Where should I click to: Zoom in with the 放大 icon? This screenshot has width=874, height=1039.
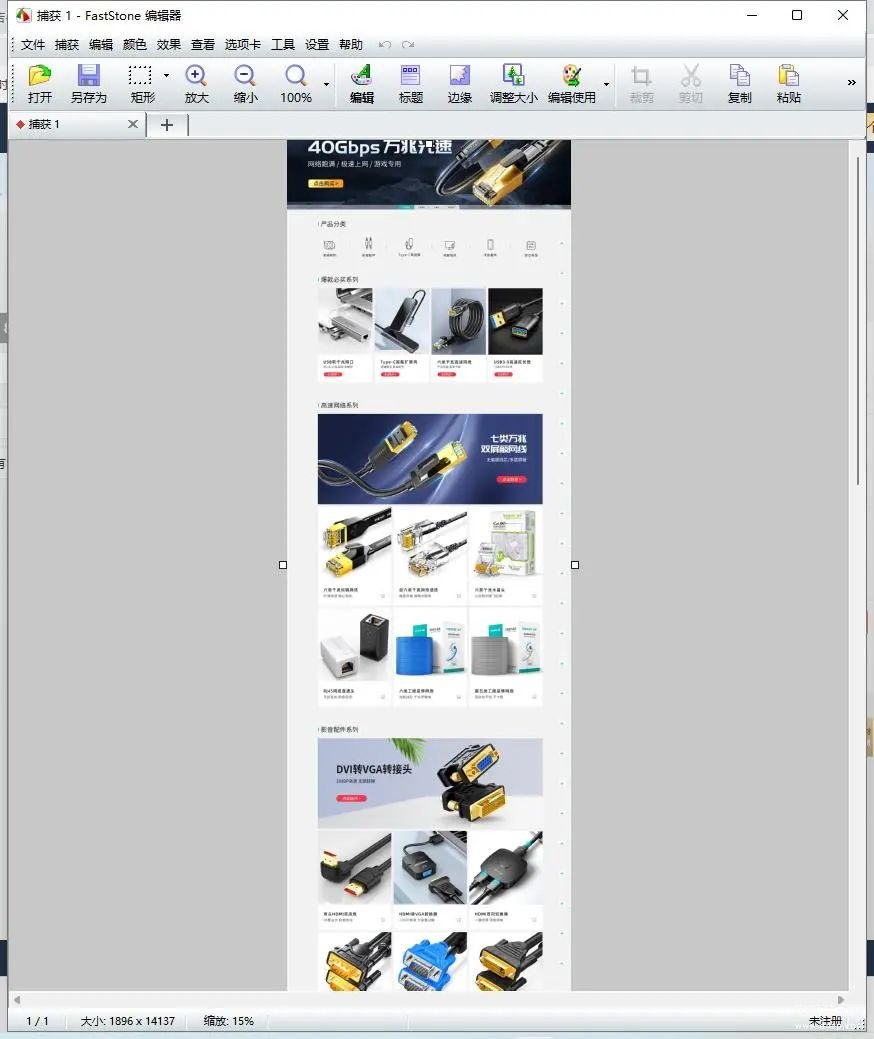coord(196,83)
